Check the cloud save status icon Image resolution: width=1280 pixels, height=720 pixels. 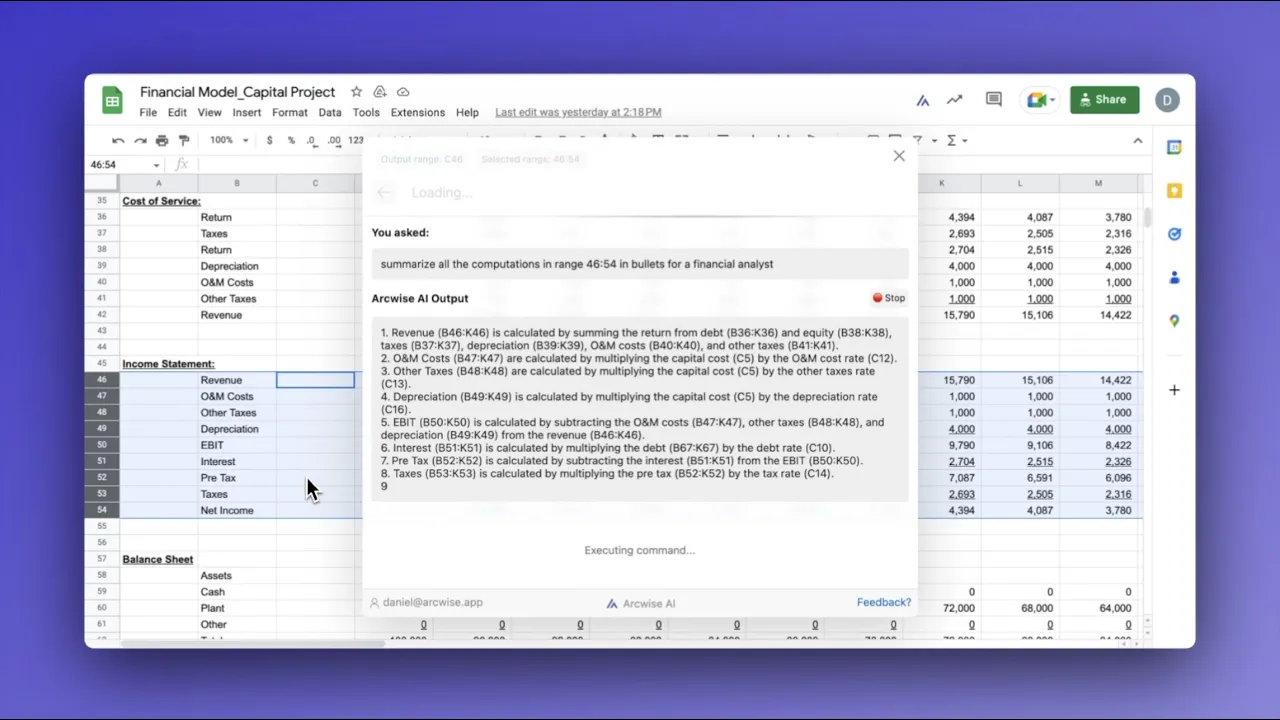(x=403, y=92)
